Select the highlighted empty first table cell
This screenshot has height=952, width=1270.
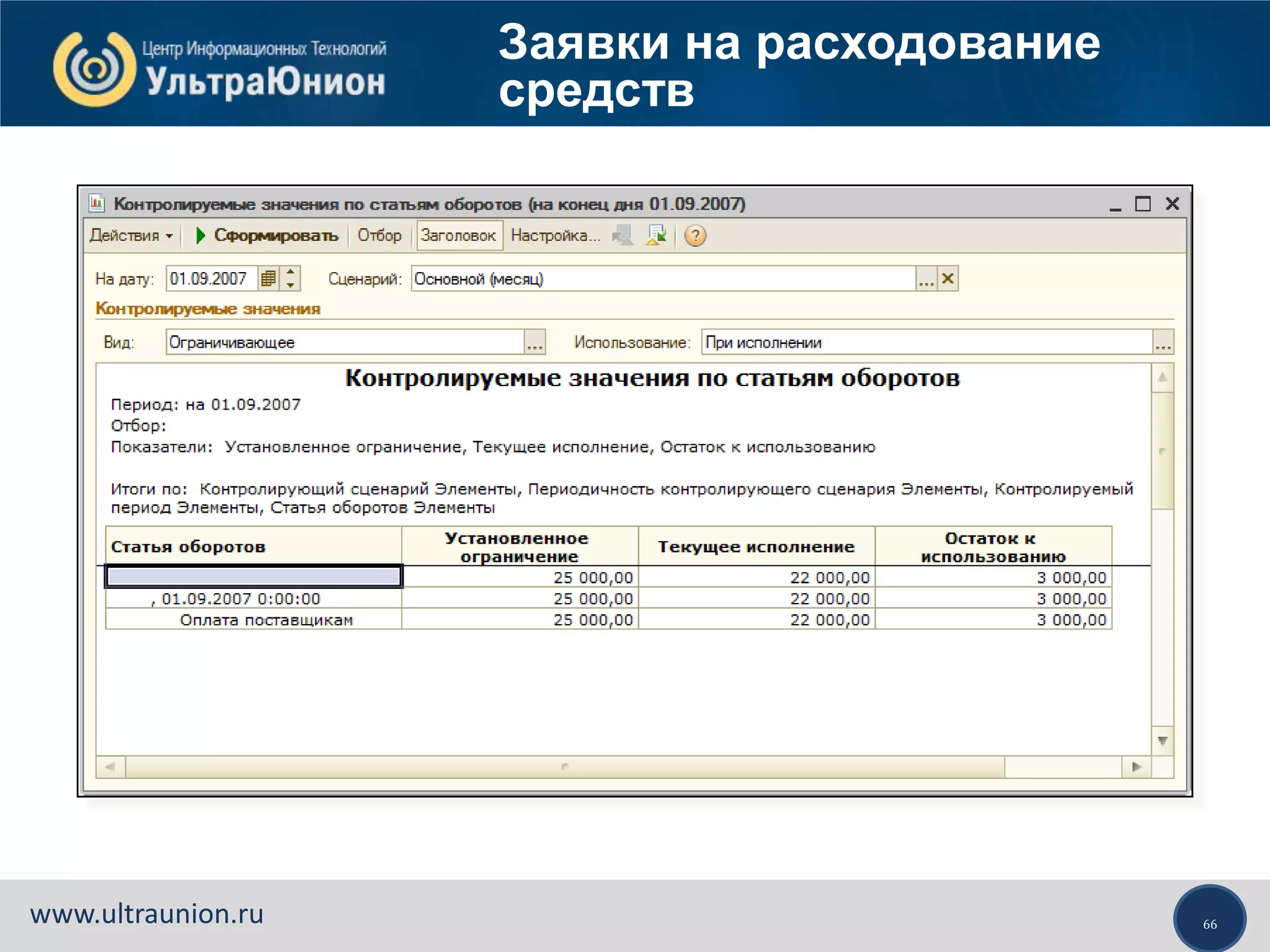[x=254, y=576]
